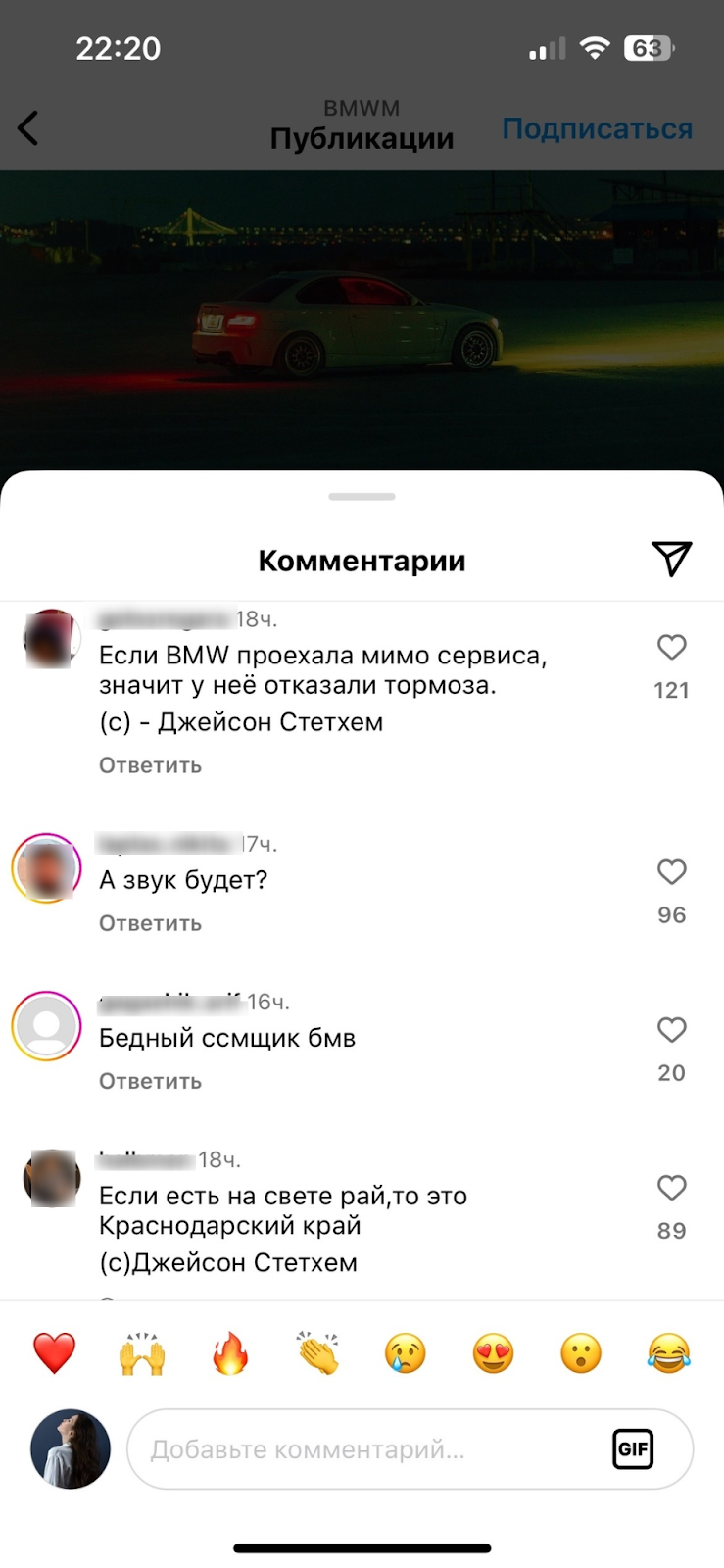724x1568 pixels.
Task: Tap Подписаться to follow the account
Action: (x=598, y=129)
